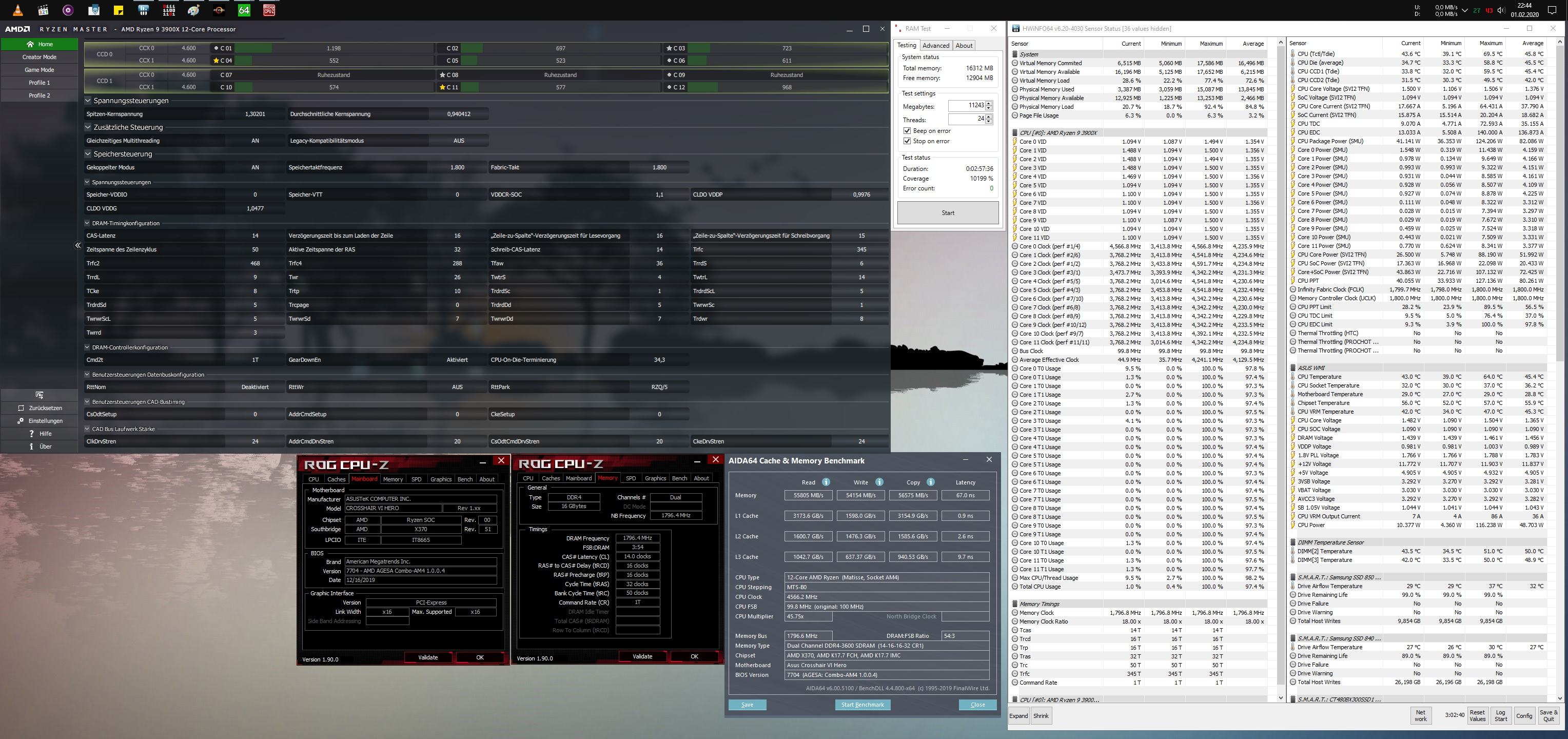Collapse Benutzersteuerungen Datenbuskonfiguration section

point(88,374)
